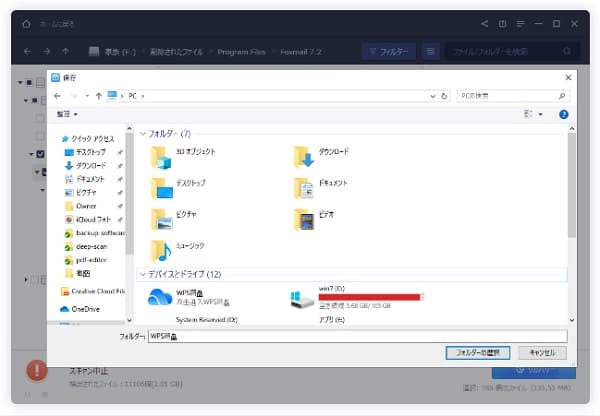Select the ドキュメント folder in main pane
600x416 pixels.
coord(320,188)
